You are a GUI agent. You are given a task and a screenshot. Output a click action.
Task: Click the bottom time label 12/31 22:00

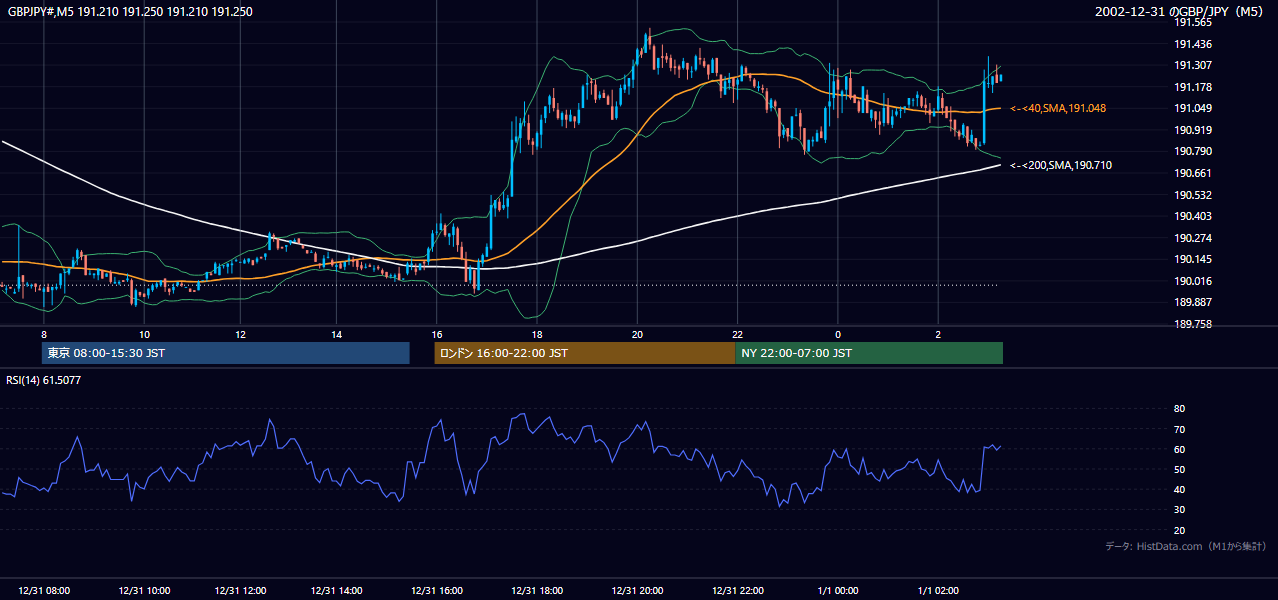click(x=738, y=591)
